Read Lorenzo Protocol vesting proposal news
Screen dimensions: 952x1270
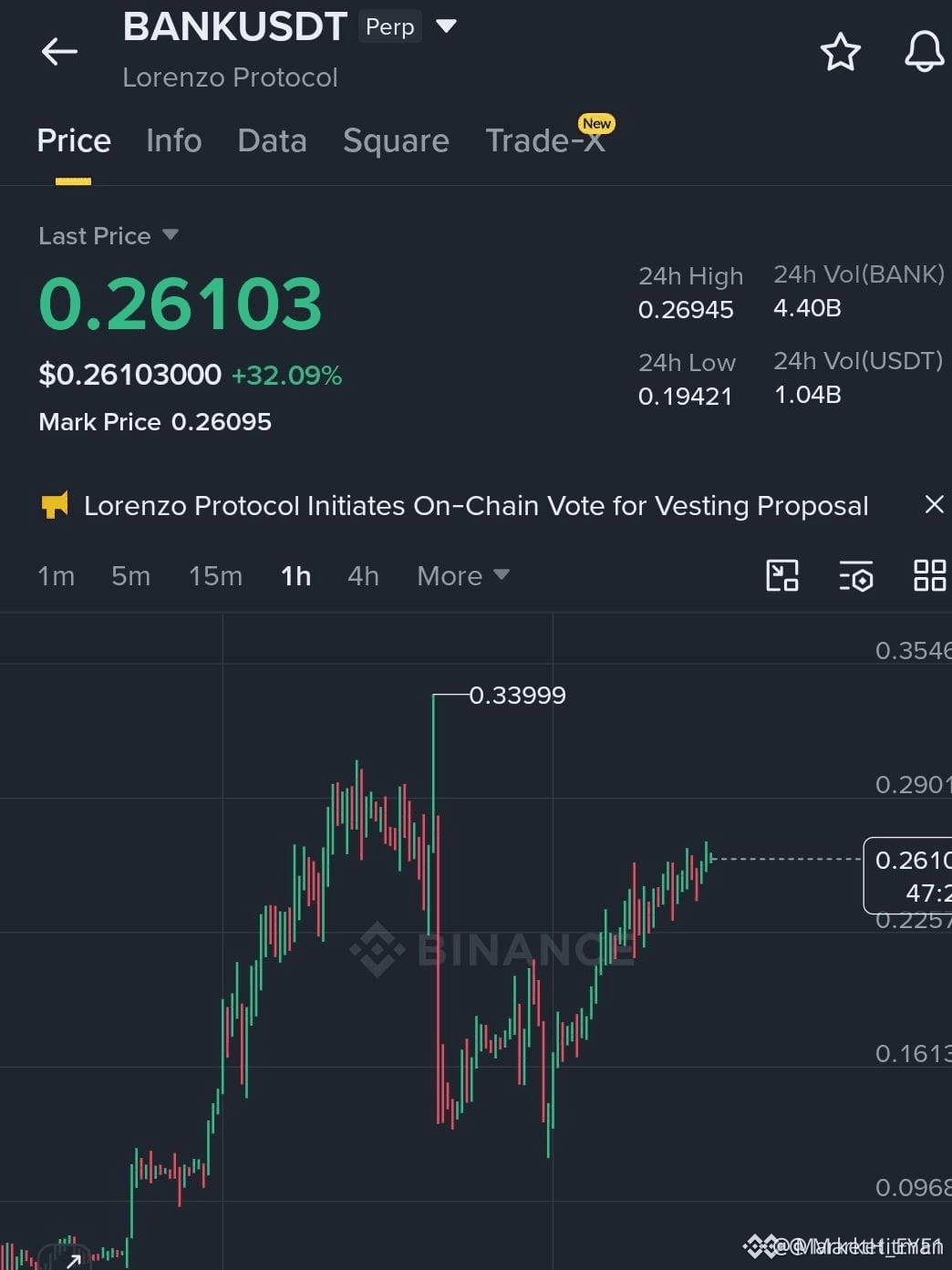click(x=476, y=506)
